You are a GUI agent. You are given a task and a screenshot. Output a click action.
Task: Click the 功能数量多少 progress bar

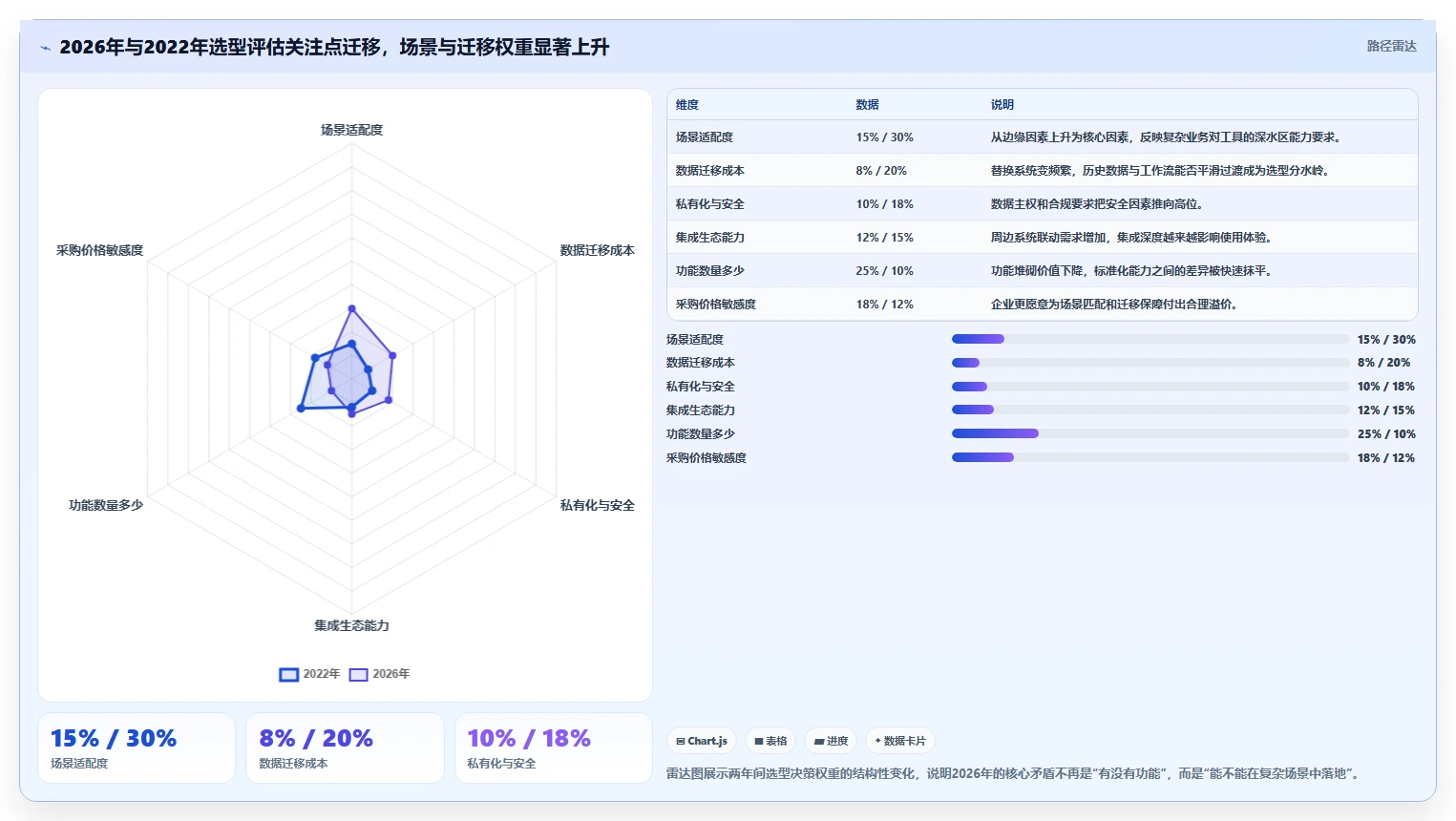(1150, 433)
